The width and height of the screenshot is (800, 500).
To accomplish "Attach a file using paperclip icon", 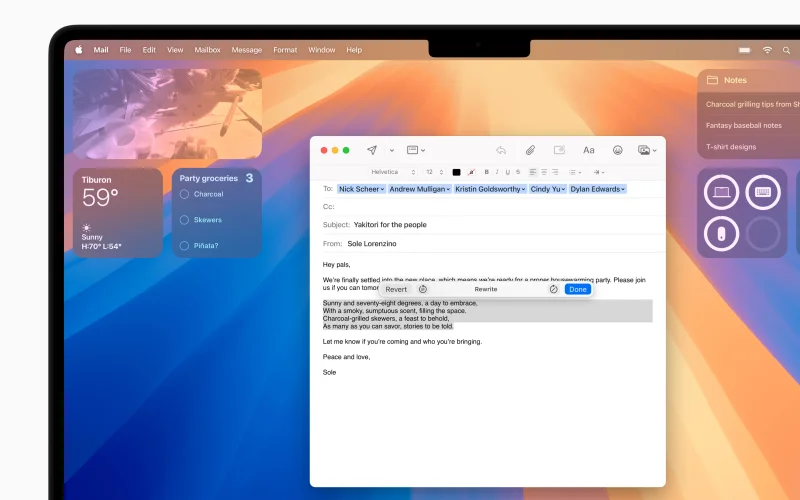I will 531,150.
